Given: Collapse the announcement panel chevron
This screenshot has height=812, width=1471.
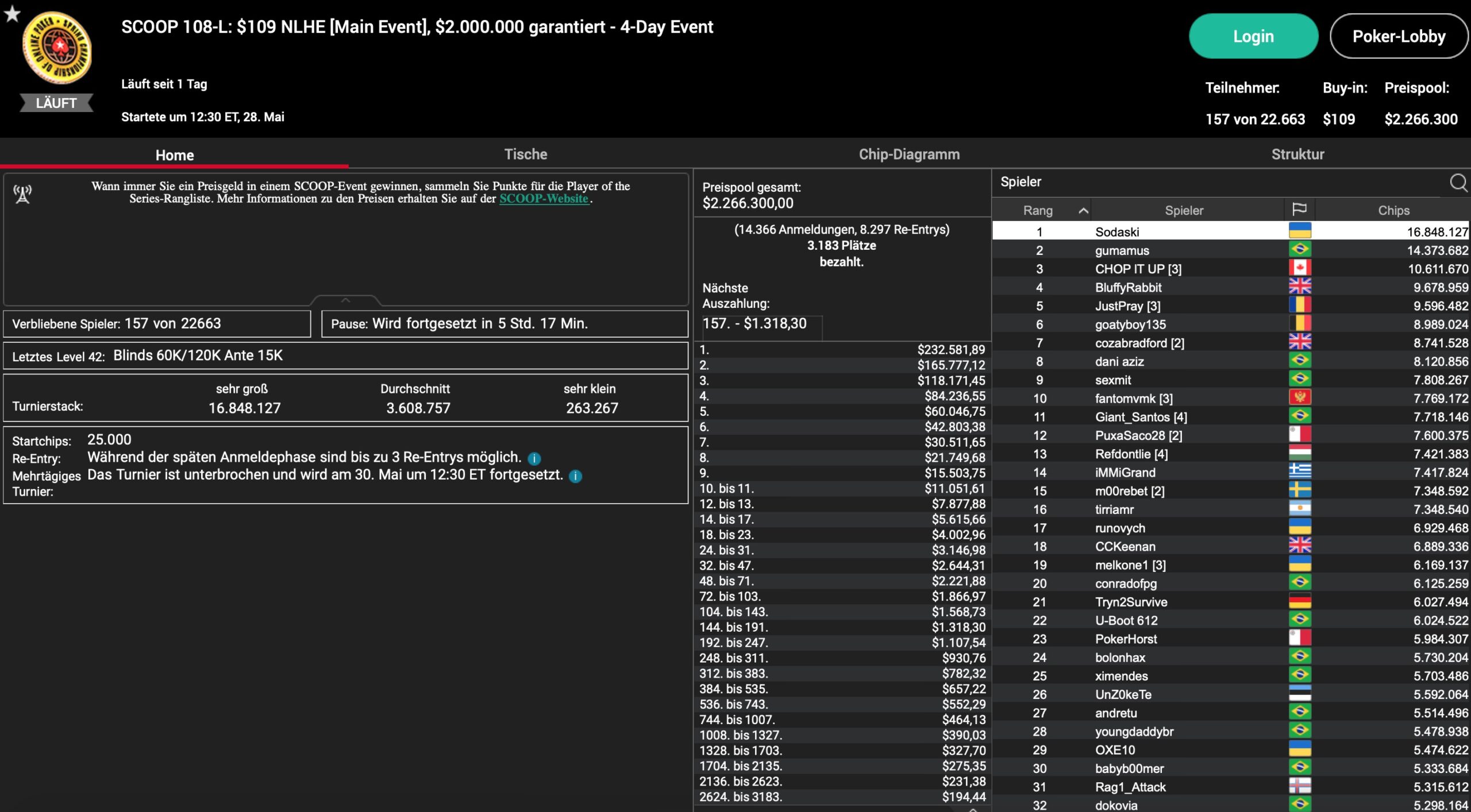Looking at the screenshot, I should (x=345, y=300).
